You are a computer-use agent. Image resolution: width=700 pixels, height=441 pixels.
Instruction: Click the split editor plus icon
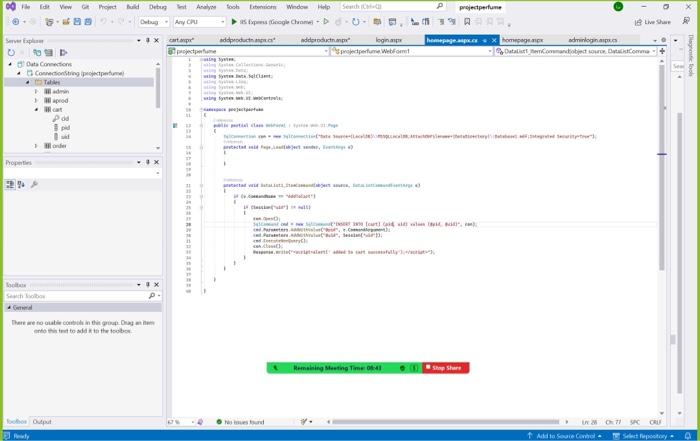coord(662,51)
